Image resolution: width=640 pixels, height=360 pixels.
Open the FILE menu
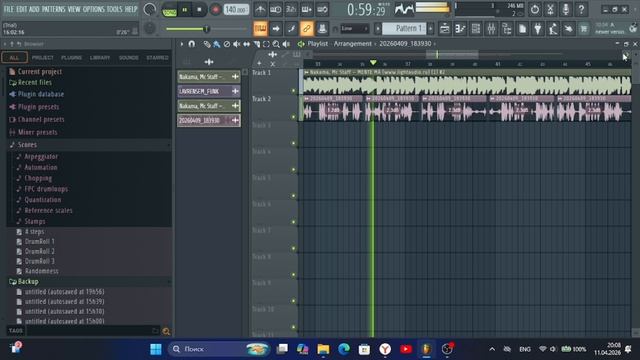pos(9,9)
